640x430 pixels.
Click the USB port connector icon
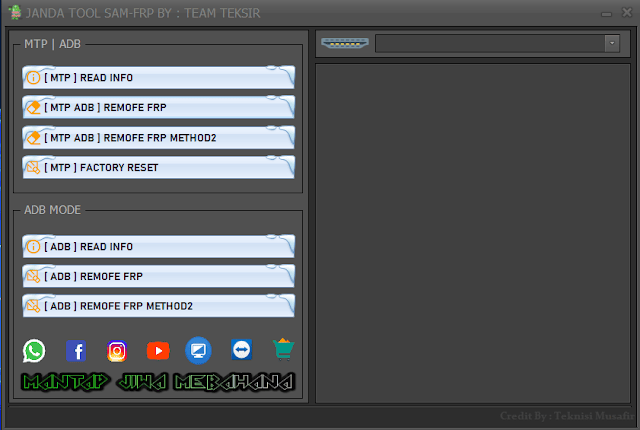click(345, 43)
